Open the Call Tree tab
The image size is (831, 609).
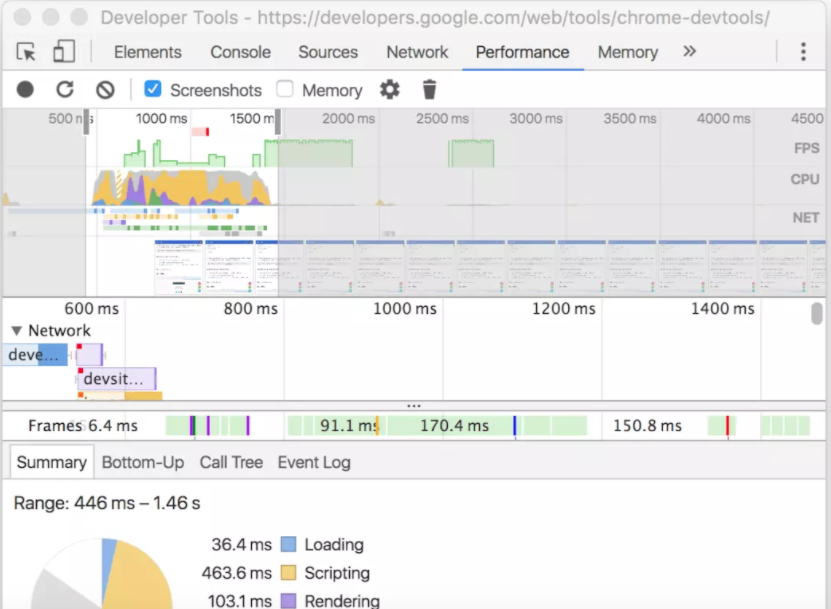(231, 462)
